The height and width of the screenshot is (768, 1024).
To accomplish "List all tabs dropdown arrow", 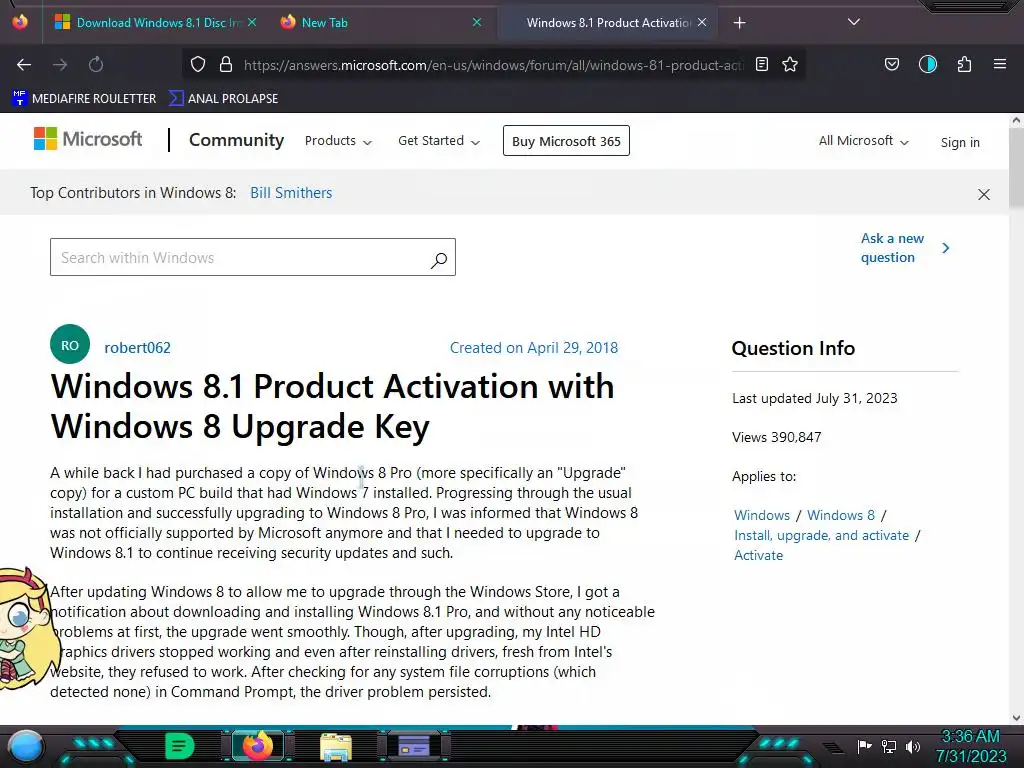I will pyautogui.click(x=854, y=22).
